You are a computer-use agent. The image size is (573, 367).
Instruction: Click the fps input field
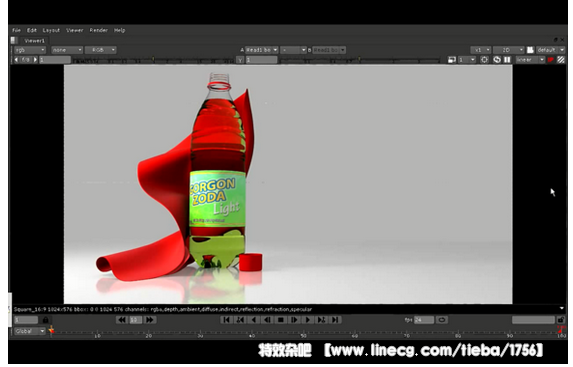424,320
